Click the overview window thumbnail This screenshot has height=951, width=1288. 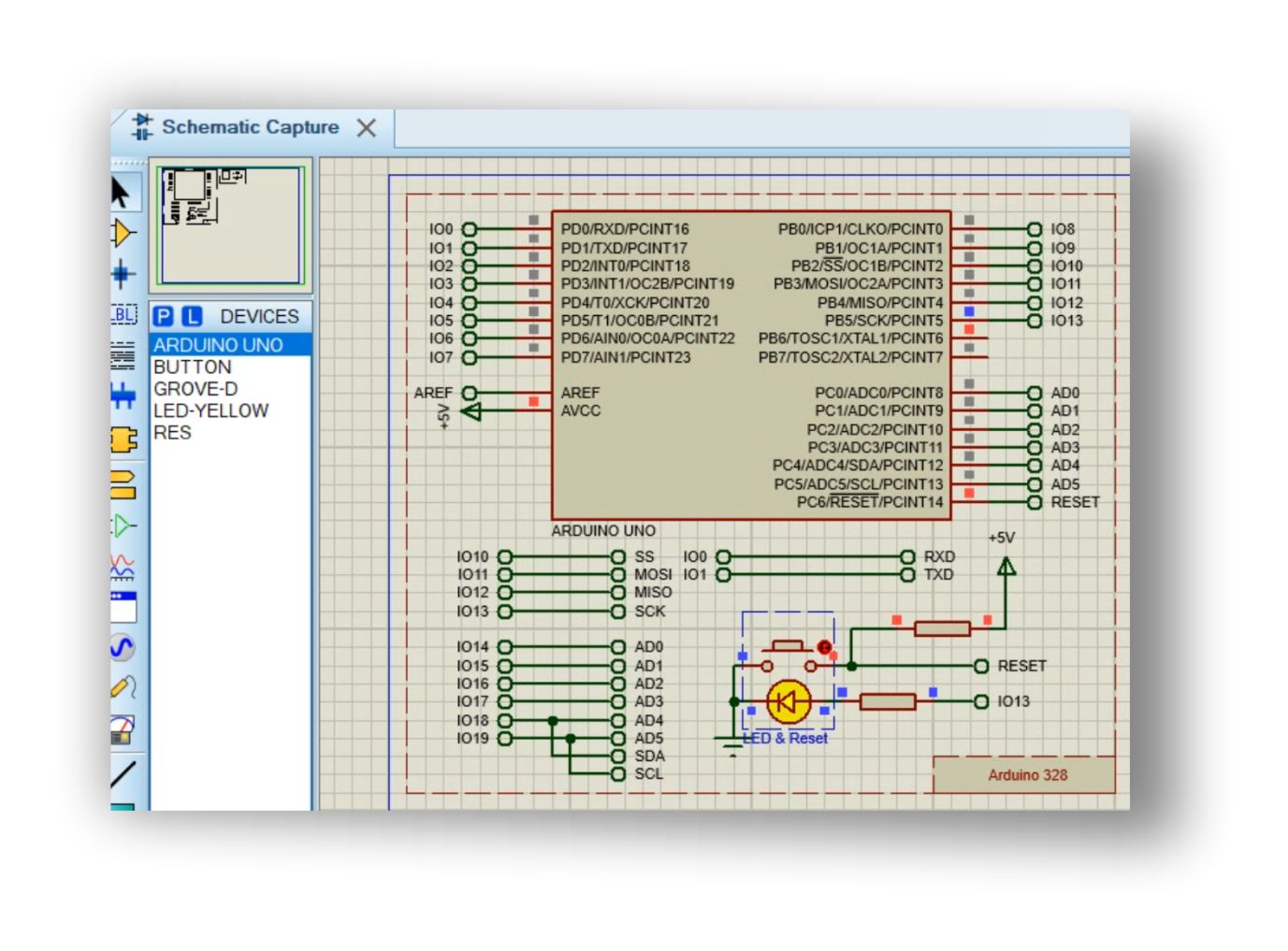pos(230,225)
